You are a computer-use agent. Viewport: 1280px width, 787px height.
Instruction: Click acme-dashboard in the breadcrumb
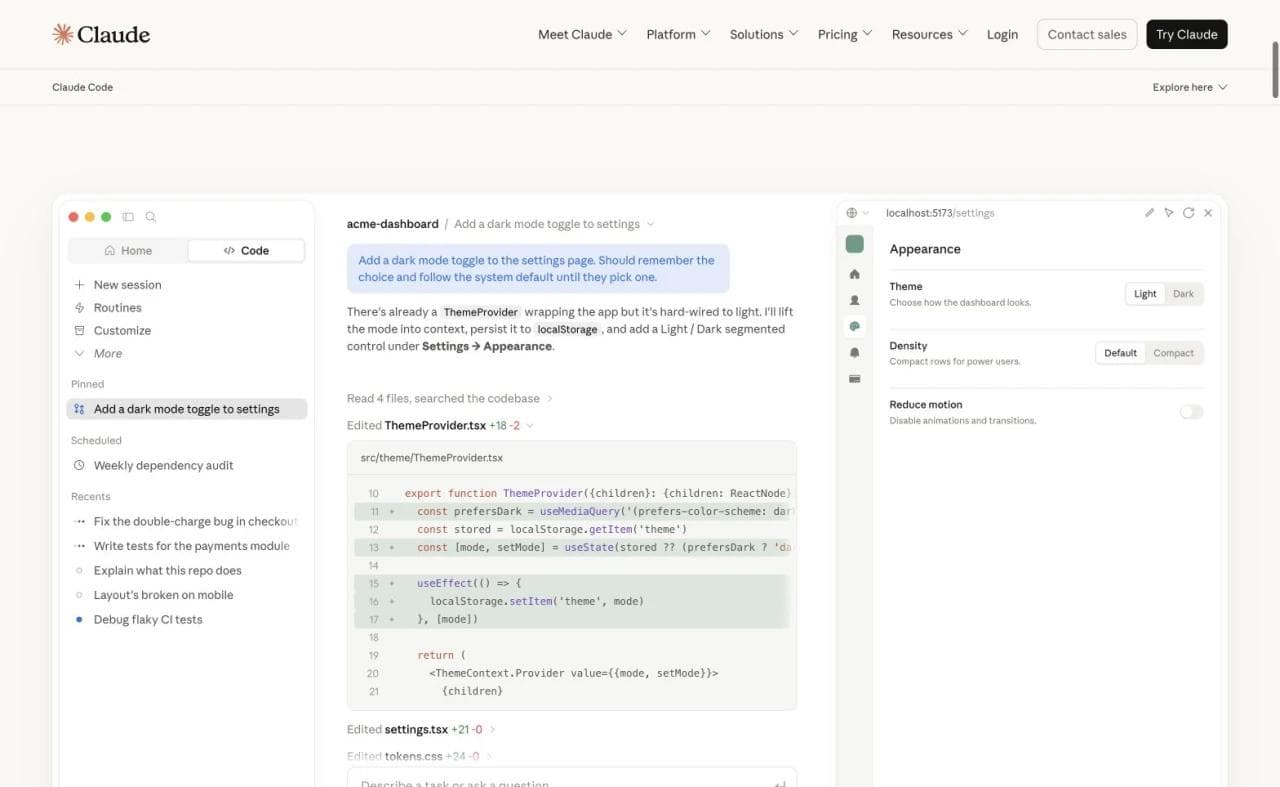tap(392, 224)
